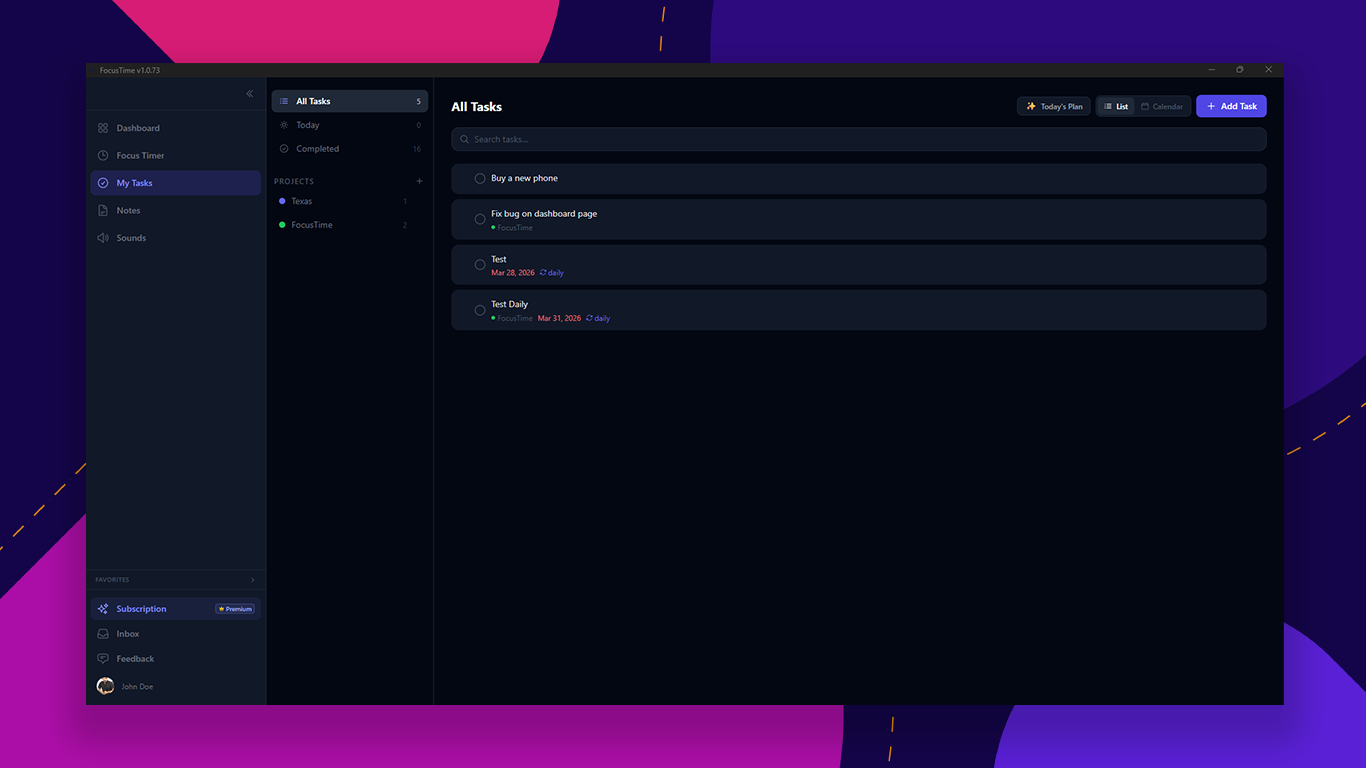Click the Sounds speaker icon
This screenshot has height=768, width=1366.
[103, 238]
